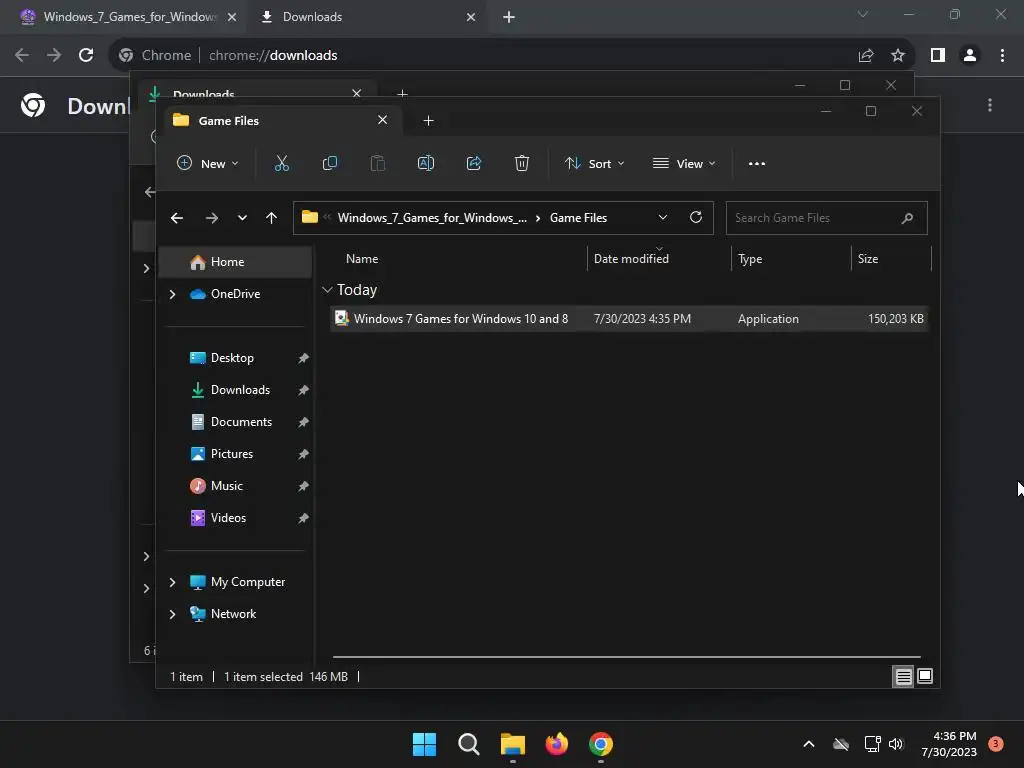Open taskbar Search
1024x768 pixels.
[x=468, y=744]
